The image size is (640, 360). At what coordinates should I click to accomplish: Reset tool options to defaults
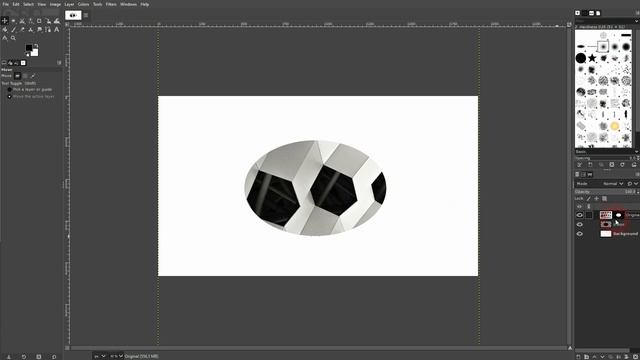click(54, 357)
